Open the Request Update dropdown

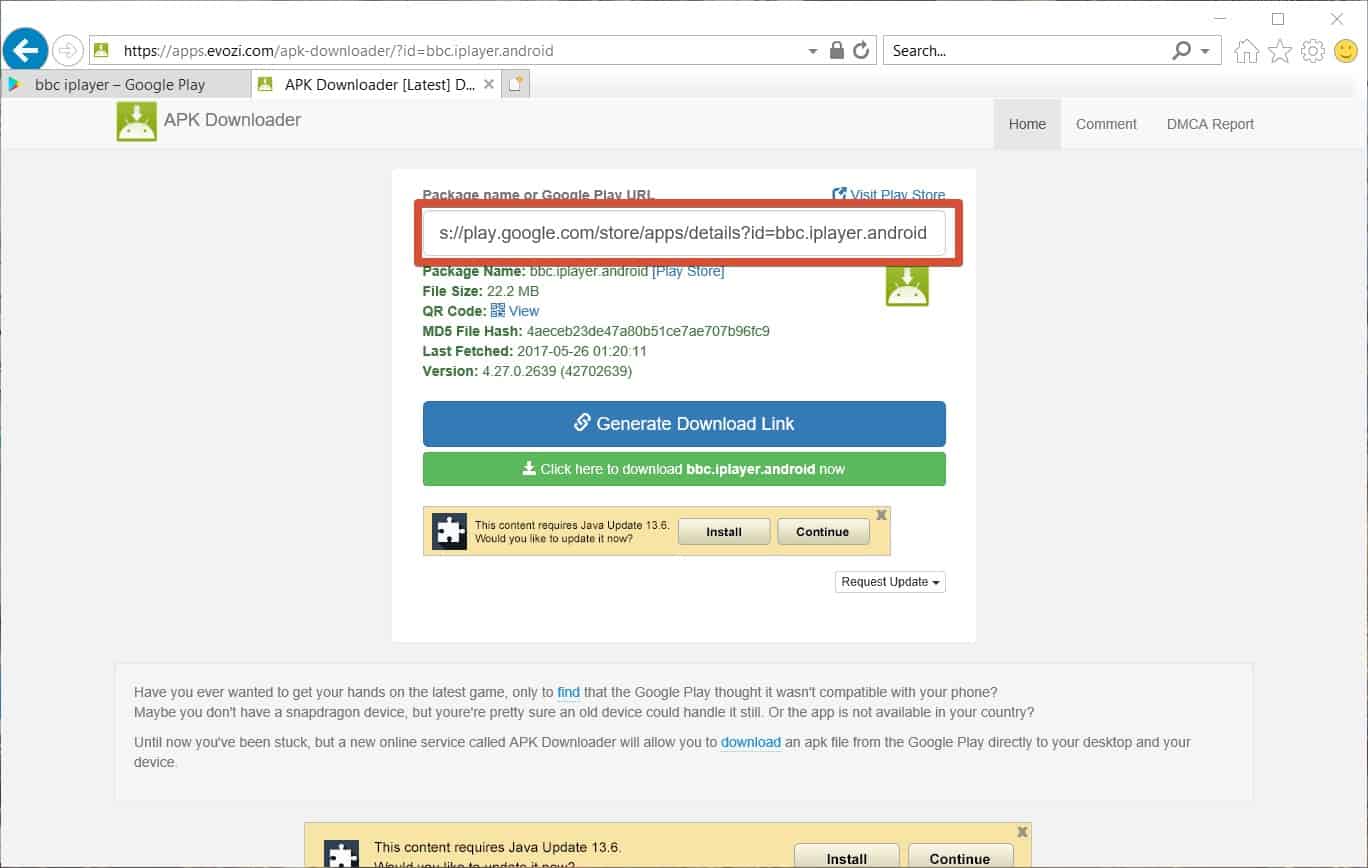pos(890,582)
